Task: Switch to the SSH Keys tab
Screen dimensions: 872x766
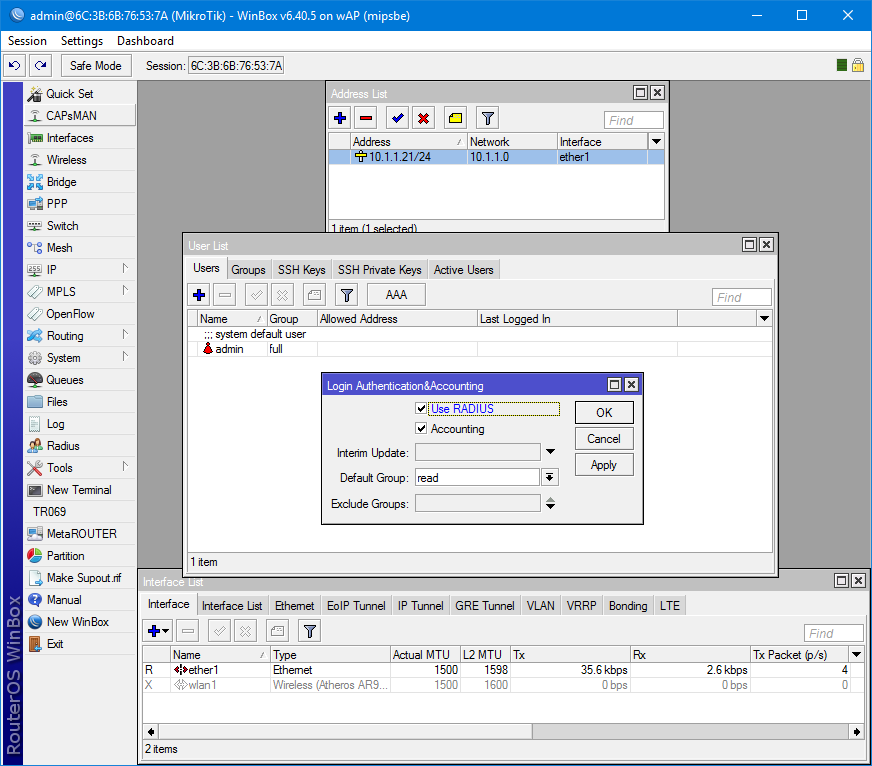Action: point(301,270)
